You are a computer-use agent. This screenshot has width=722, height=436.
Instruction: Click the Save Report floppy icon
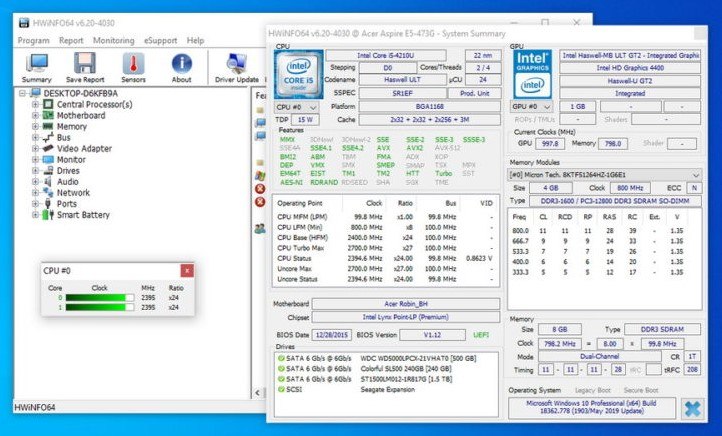pos(85,67)
